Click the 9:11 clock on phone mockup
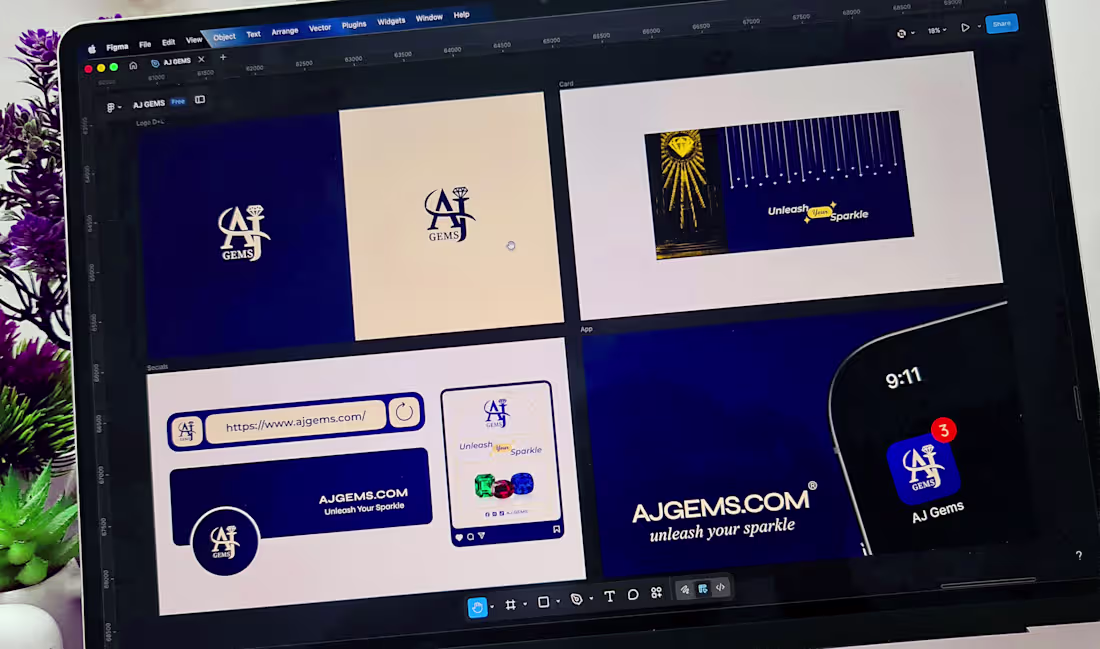Viewport: 1100px width, 649px height. pyautogui.click(x=904, y=378)
